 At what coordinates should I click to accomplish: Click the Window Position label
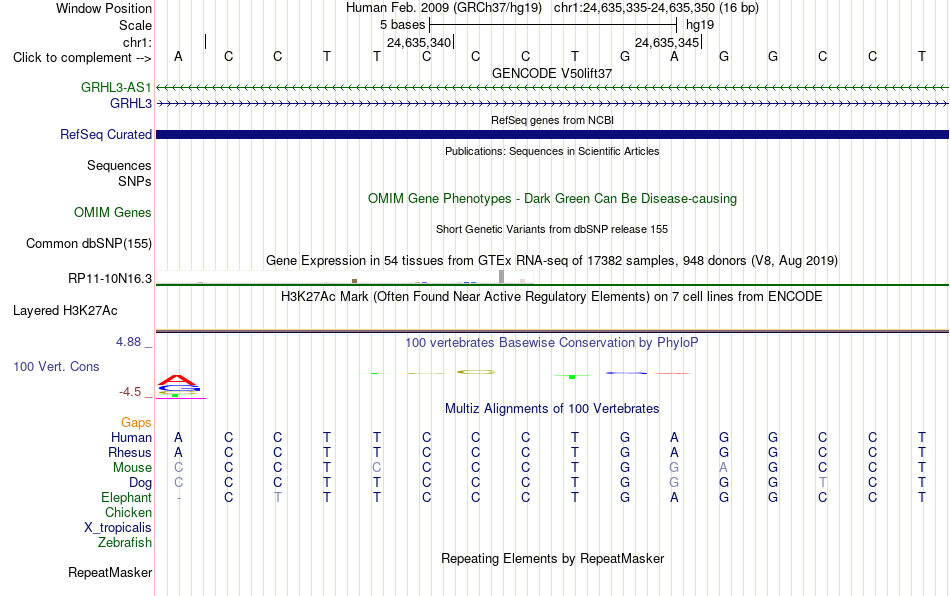pos(104,8)
